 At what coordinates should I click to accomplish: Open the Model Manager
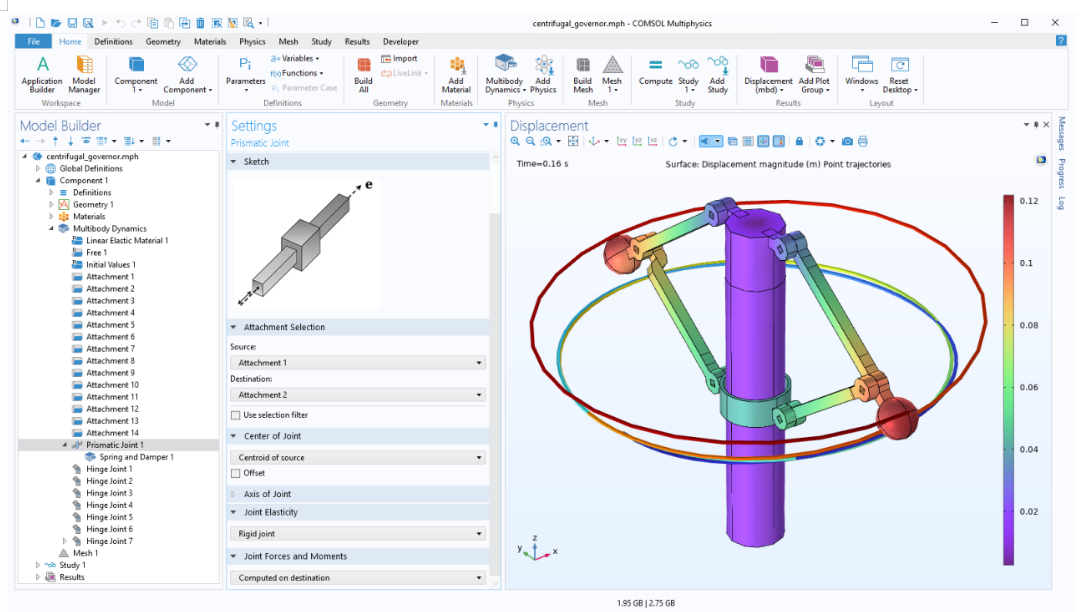point(84,74)
